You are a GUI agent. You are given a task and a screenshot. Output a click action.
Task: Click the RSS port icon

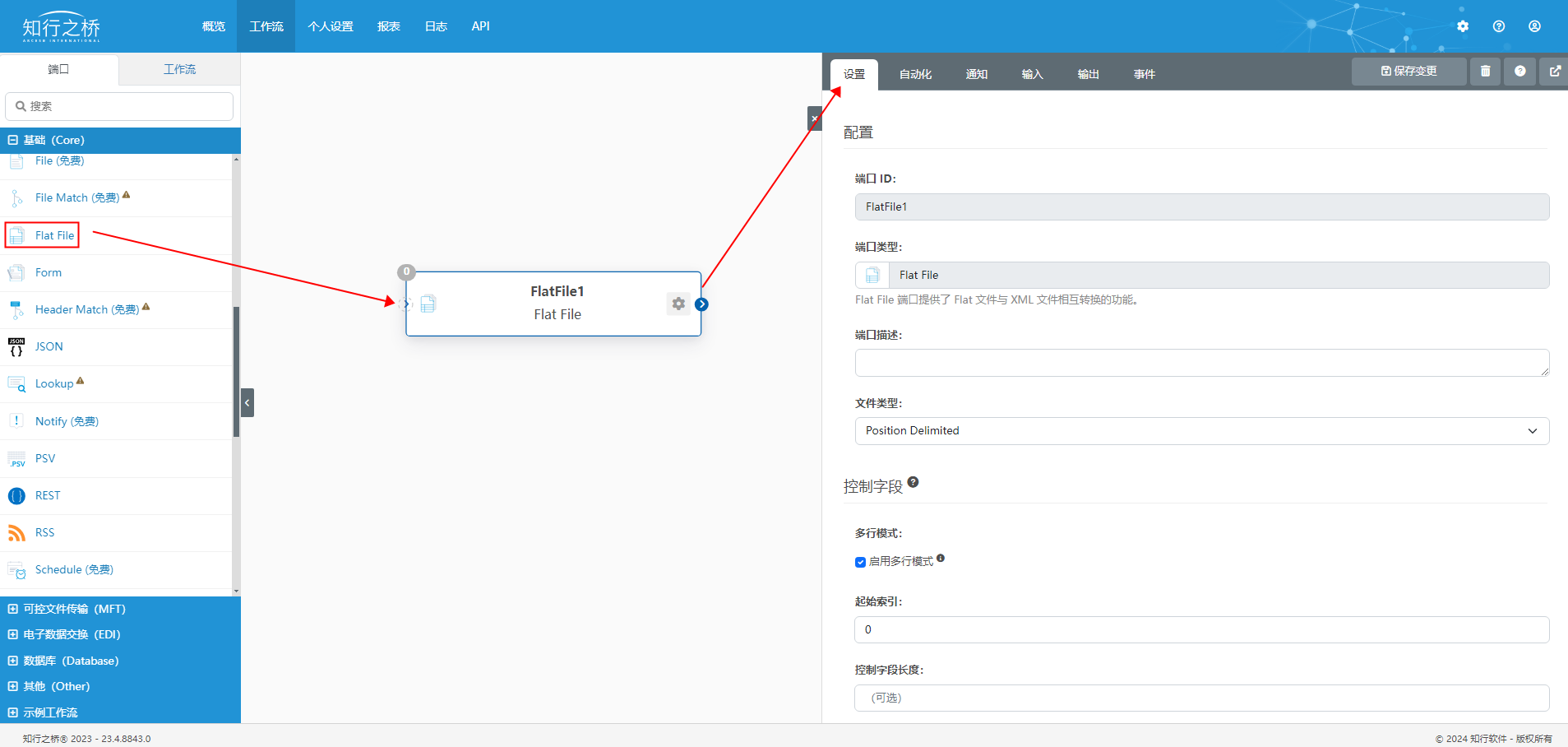[16, 533]
